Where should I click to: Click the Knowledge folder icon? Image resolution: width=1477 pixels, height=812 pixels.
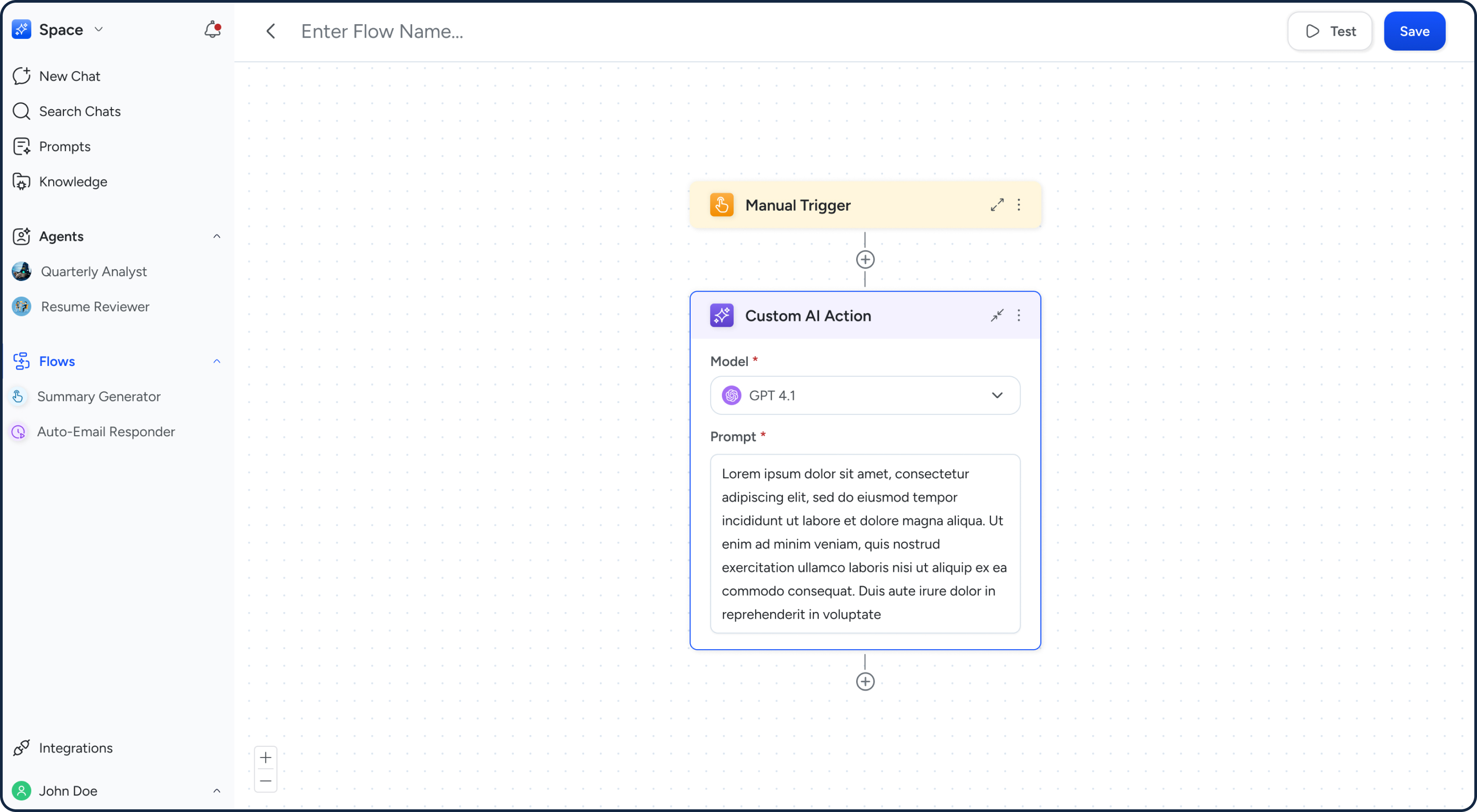(x=21, y=182)
